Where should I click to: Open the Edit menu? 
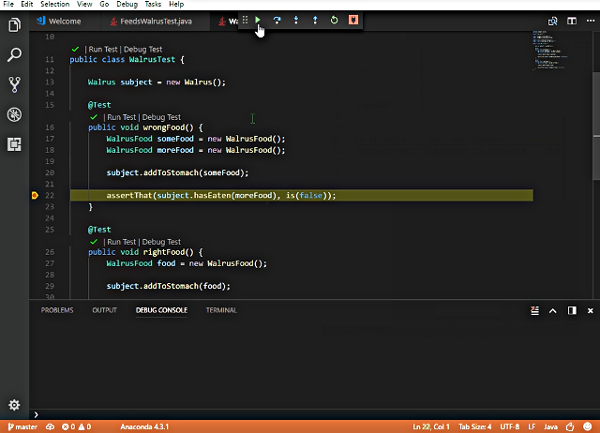point(27,4)
